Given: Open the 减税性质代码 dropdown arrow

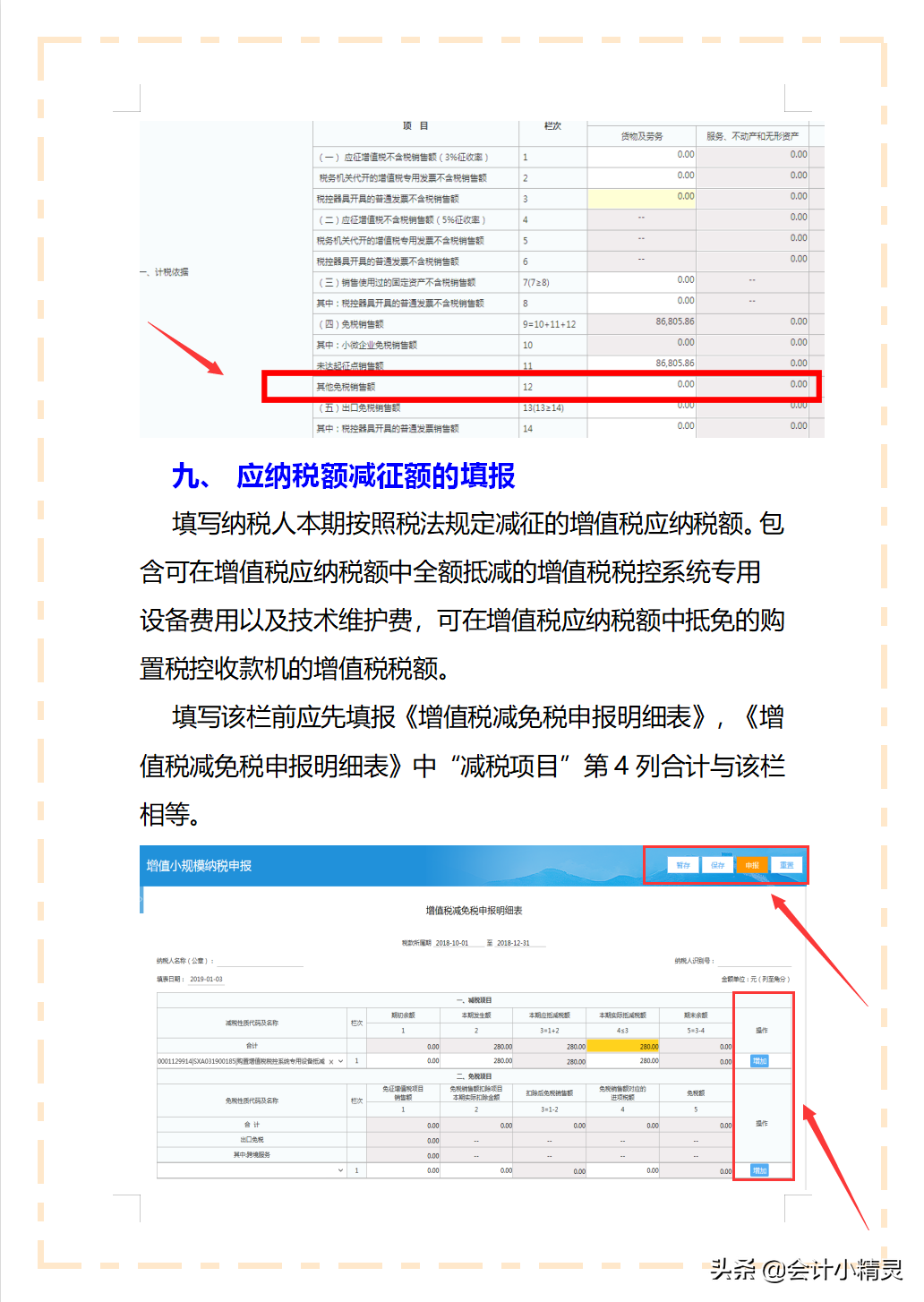Looking at the screenshot, I should click(341, 1061).
